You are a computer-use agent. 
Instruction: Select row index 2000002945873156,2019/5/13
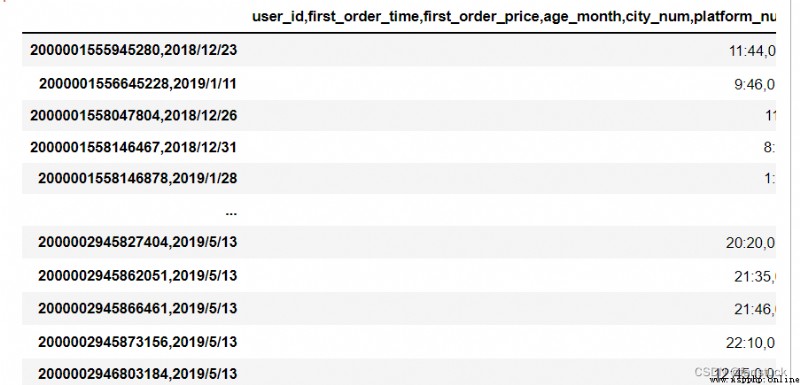pyautogui.click(x=138, y=342)
